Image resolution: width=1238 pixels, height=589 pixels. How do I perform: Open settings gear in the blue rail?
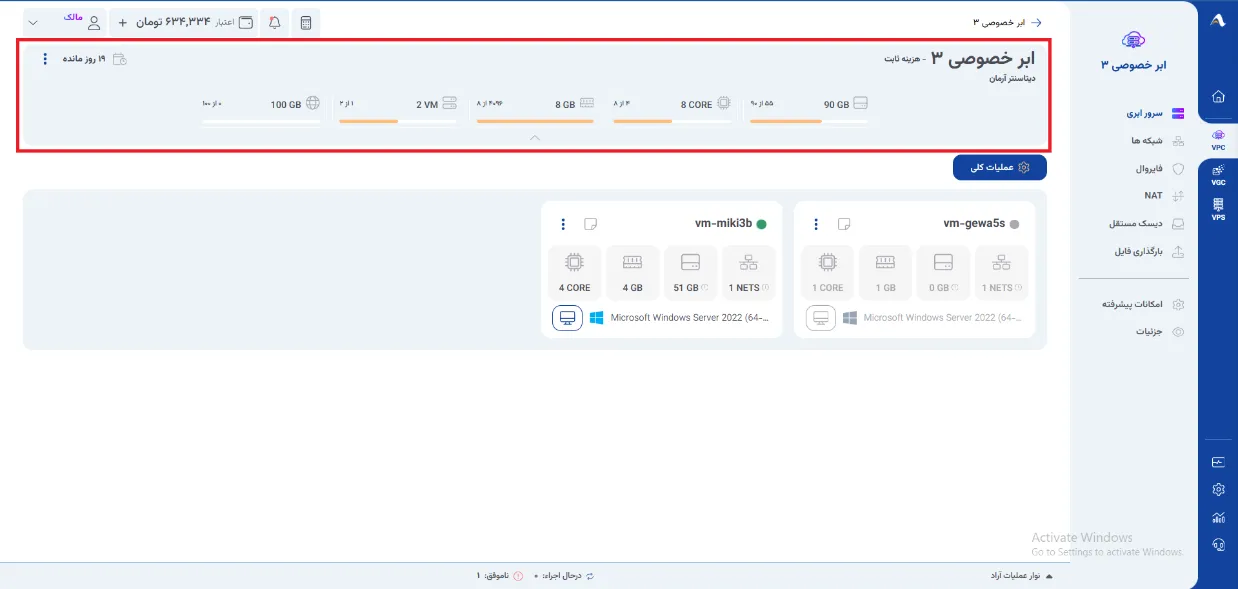[1218, 490]
